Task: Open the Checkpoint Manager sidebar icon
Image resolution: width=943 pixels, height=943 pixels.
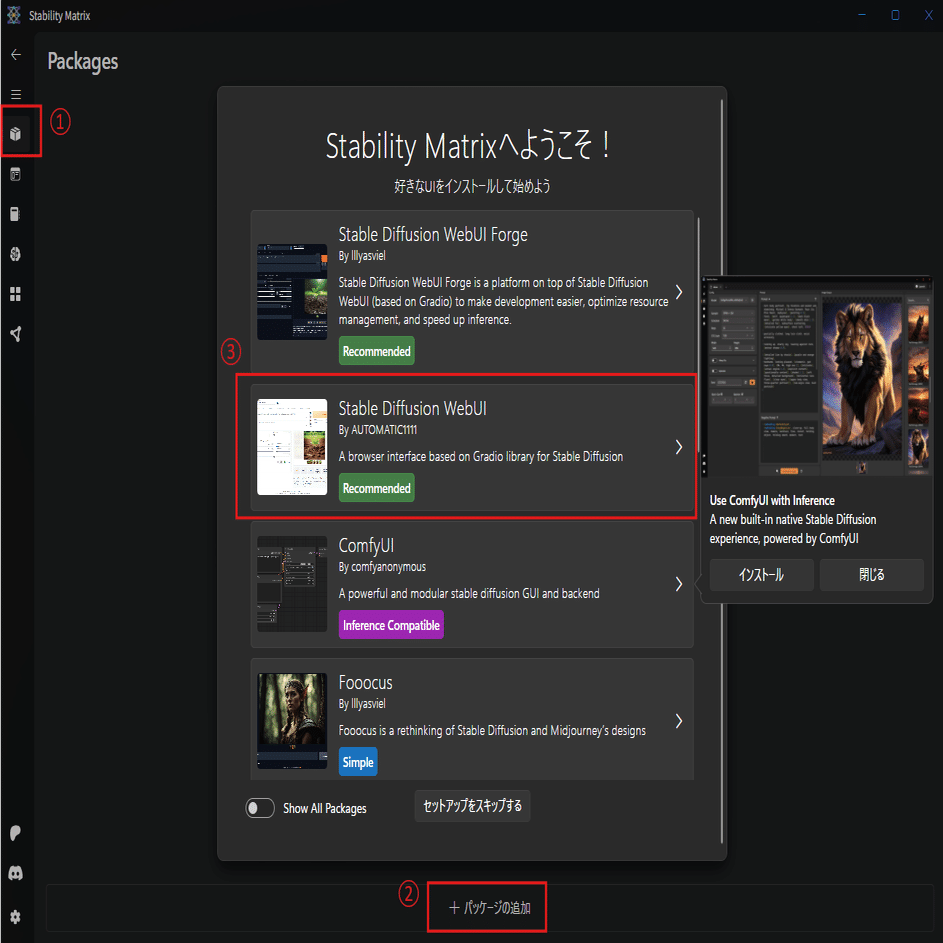Action: 16,214
